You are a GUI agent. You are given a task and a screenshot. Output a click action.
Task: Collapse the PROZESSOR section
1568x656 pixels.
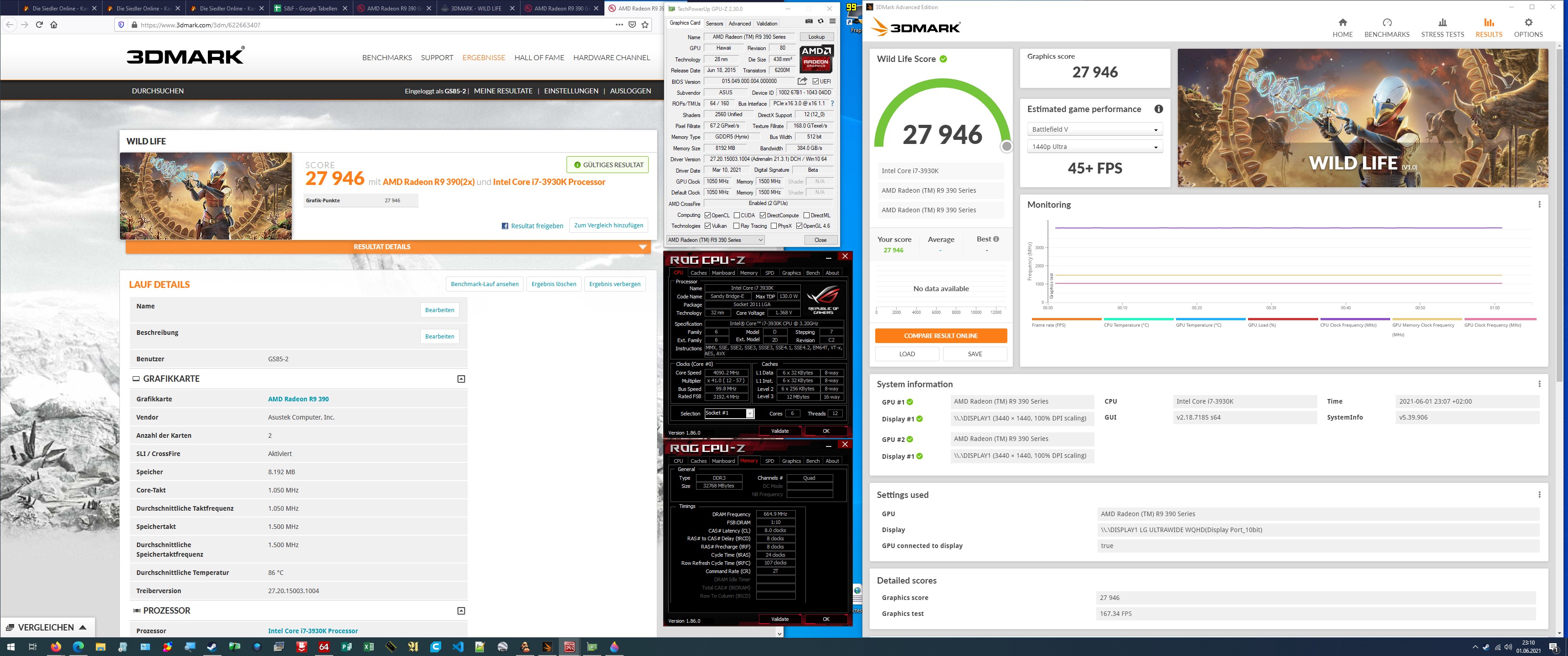461,611
